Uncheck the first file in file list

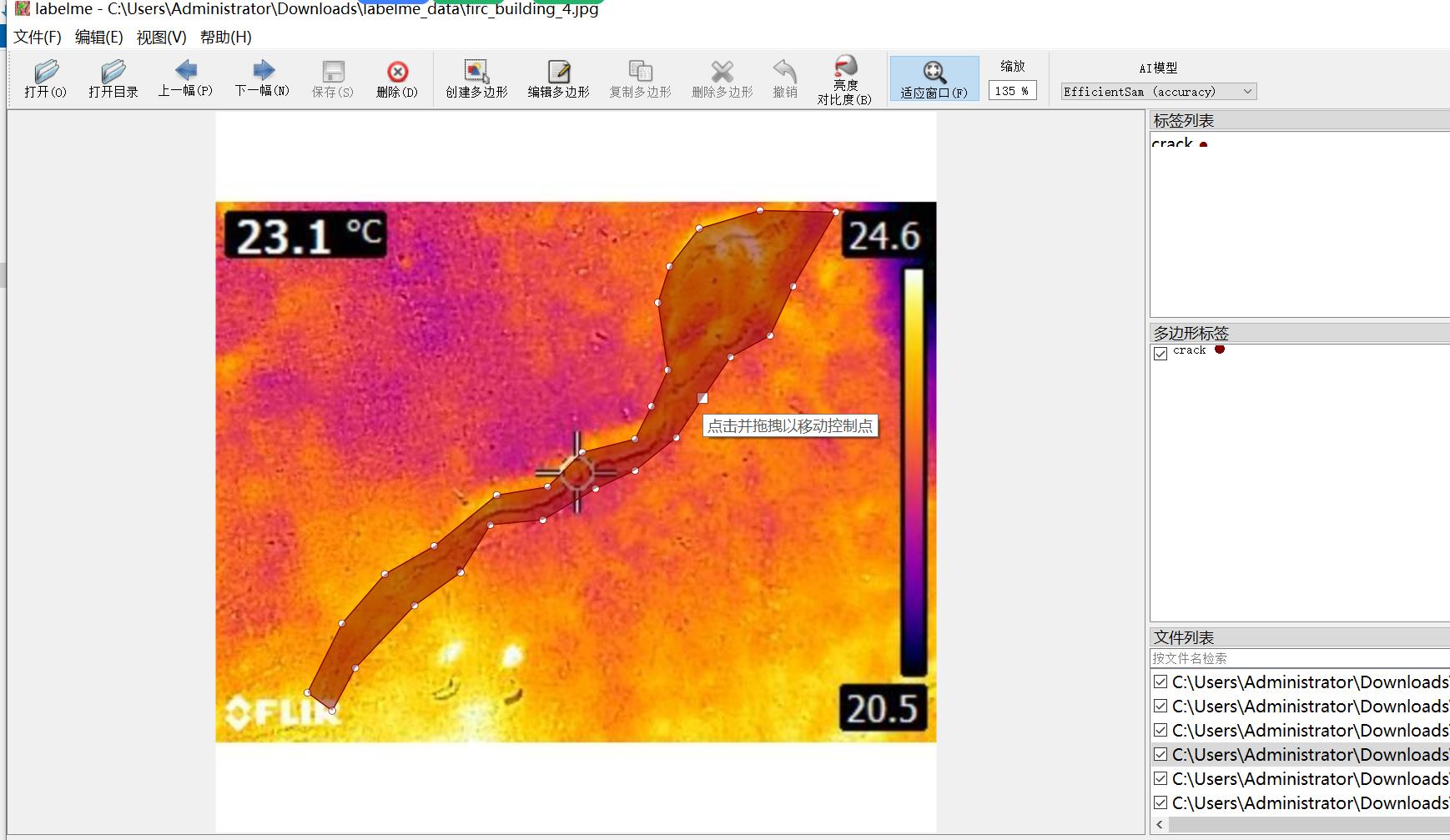click(x=1161, y=682)
